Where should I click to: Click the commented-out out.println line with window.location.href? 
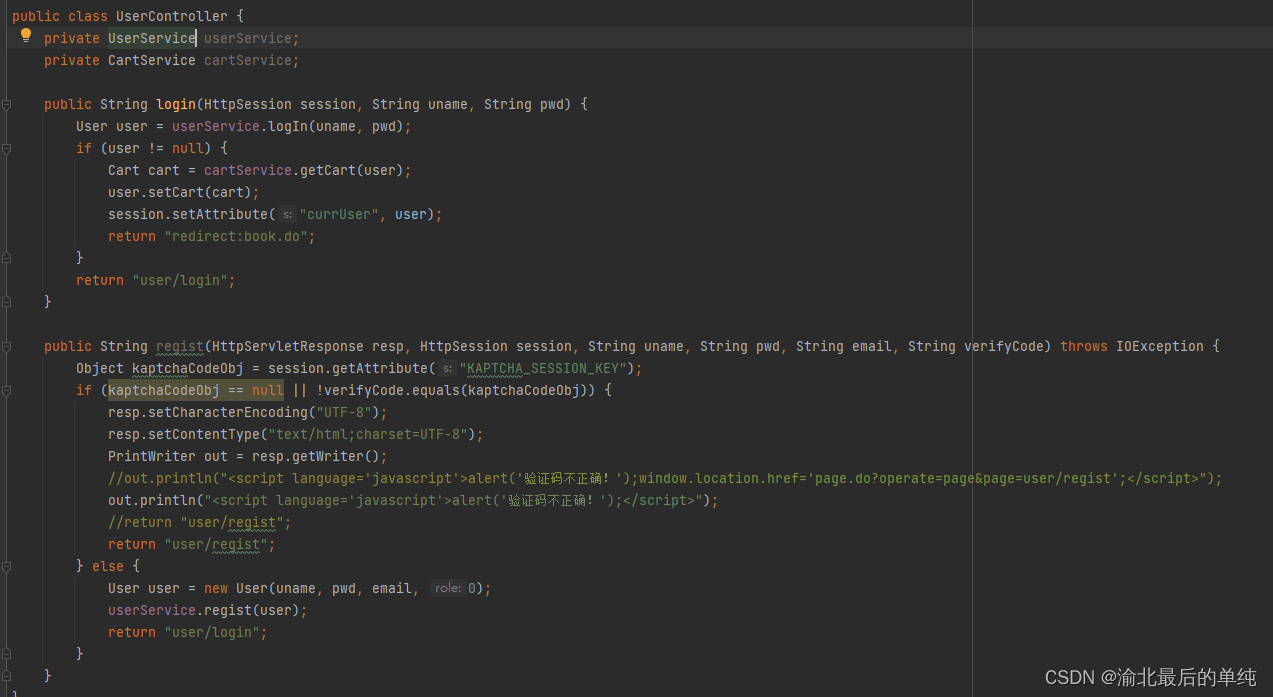coord(665,478)
